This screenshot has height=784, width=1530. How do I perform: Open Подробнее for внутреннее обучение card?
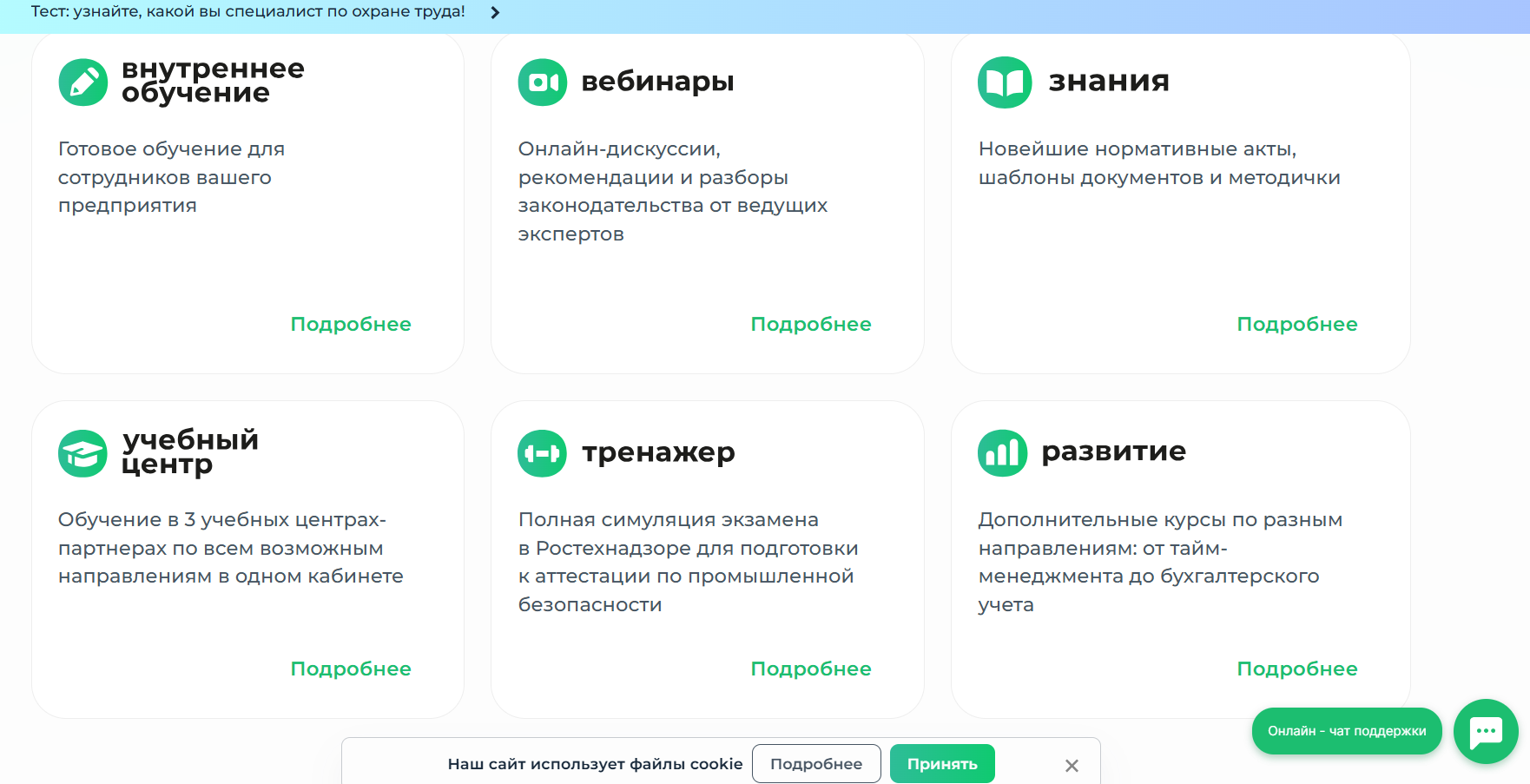click(x=351, y=324)
